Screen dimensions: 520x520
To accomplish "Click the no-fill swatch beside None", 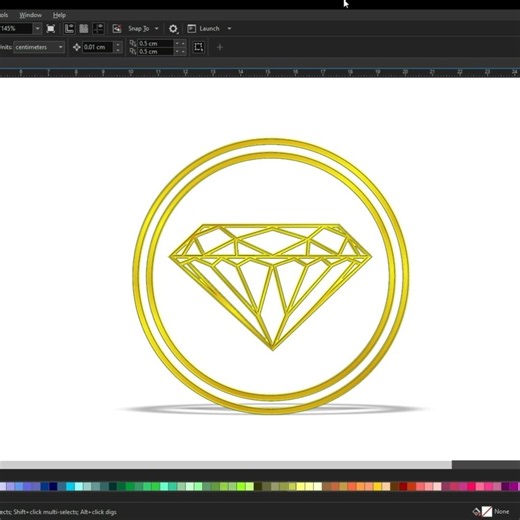I will (x=487, y=511).
